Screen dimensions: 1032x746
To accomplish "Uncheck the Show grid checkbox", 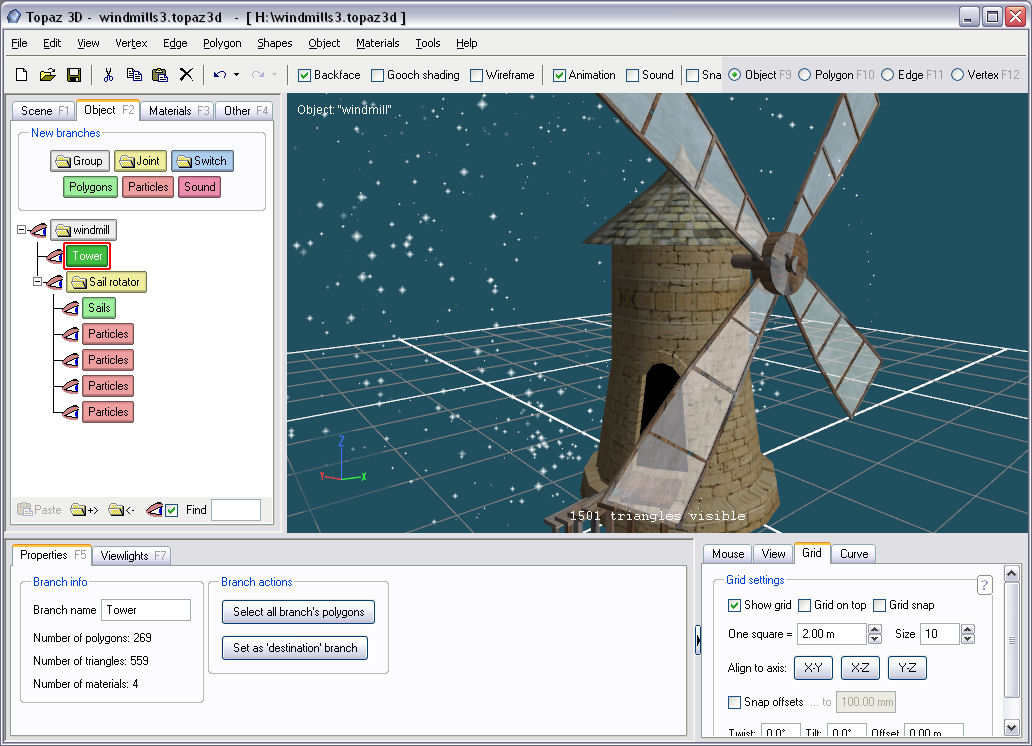I will [x=735, y=605].
